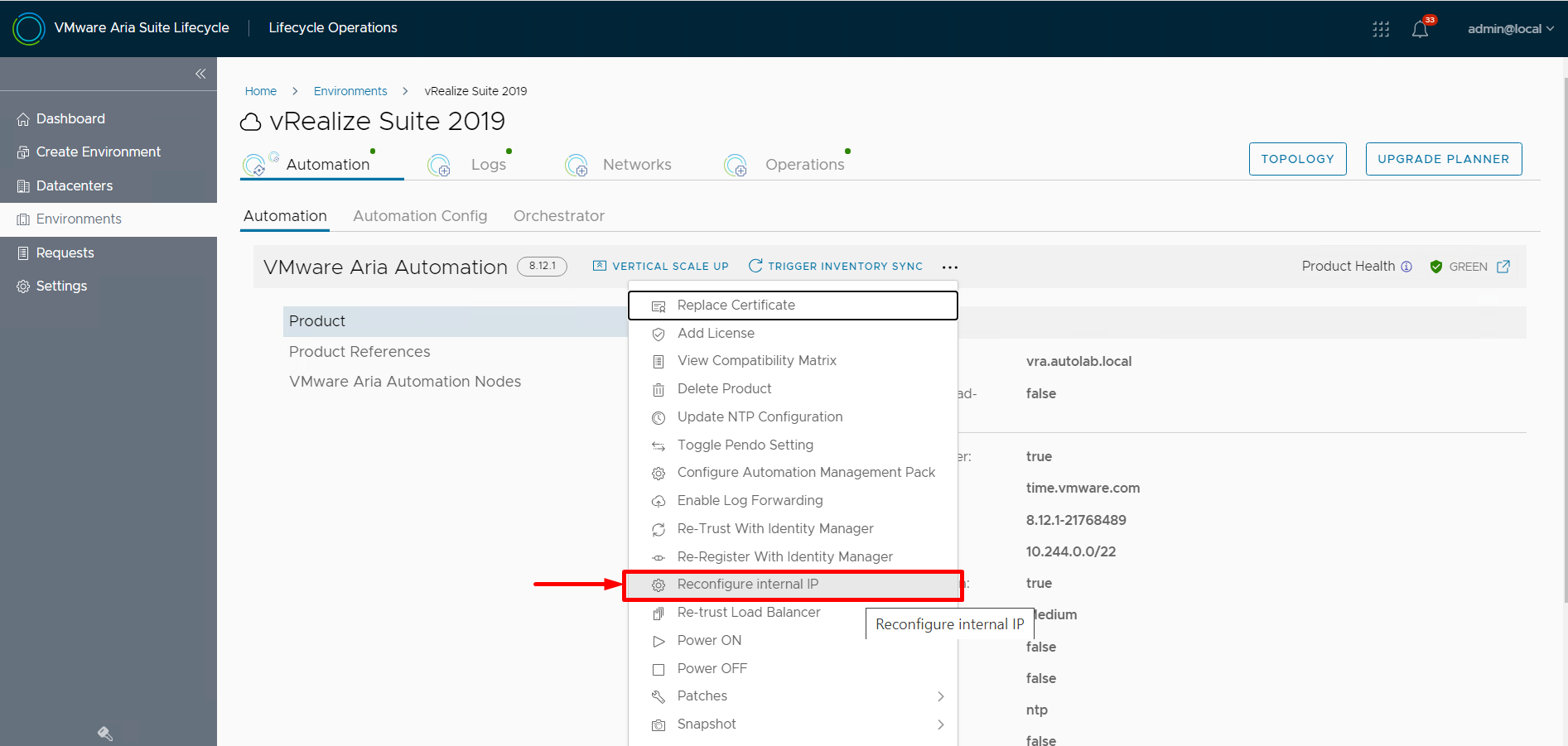1568x746 pixels.
Task: Click the TOPOLOGY button
Action: tap(1298, 159)
